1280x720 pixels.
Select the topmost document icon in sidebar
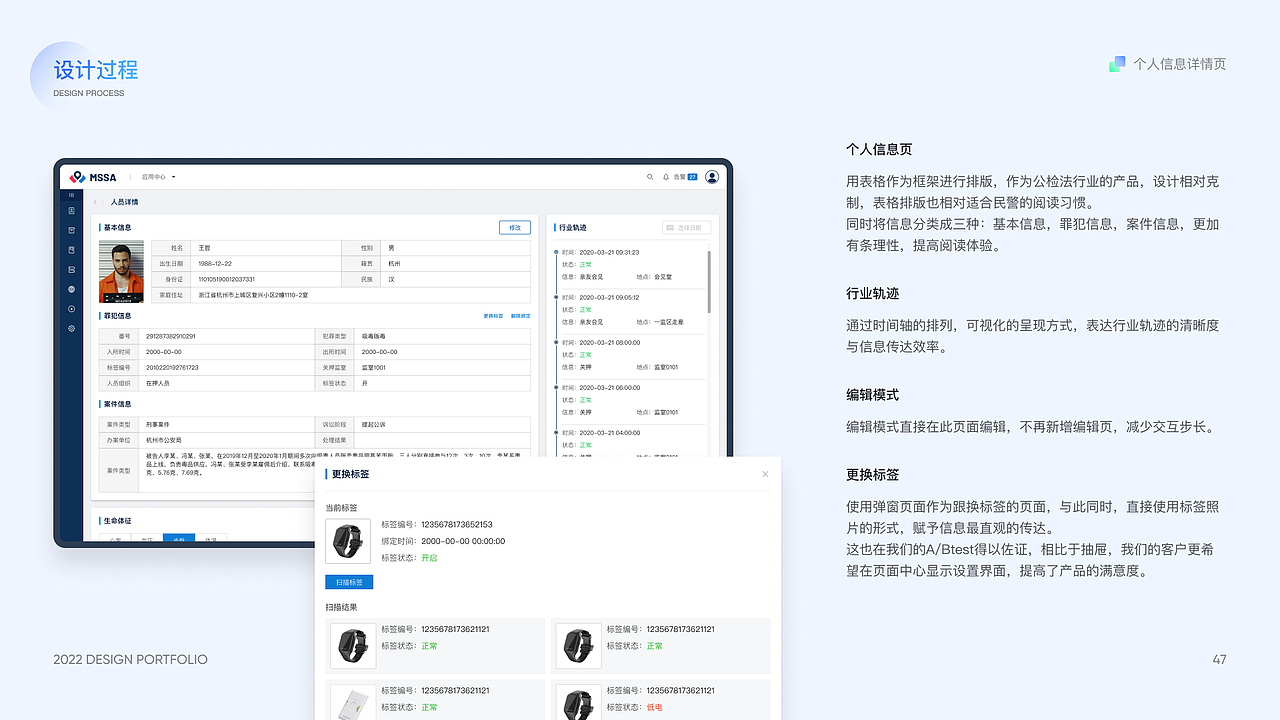(71, 211)
